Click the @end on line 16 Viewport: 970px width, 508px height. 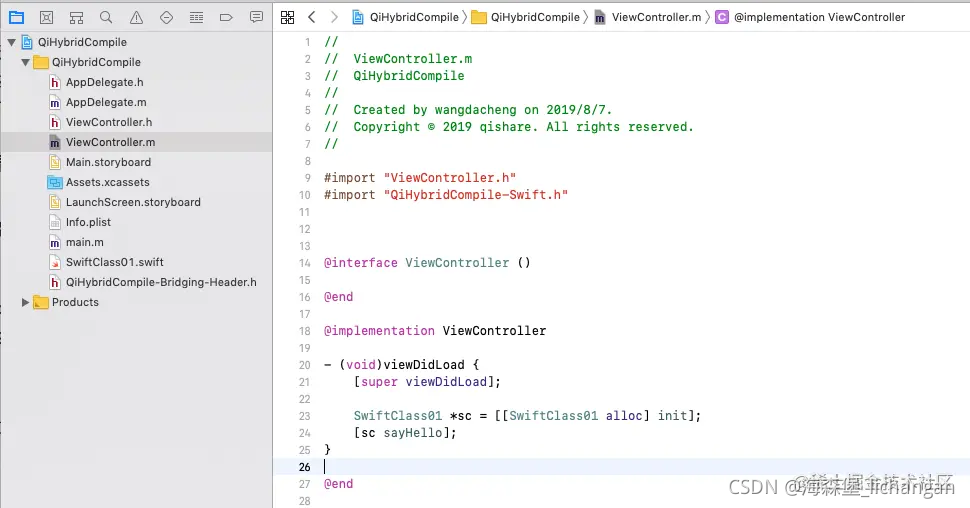coord(338,297)
